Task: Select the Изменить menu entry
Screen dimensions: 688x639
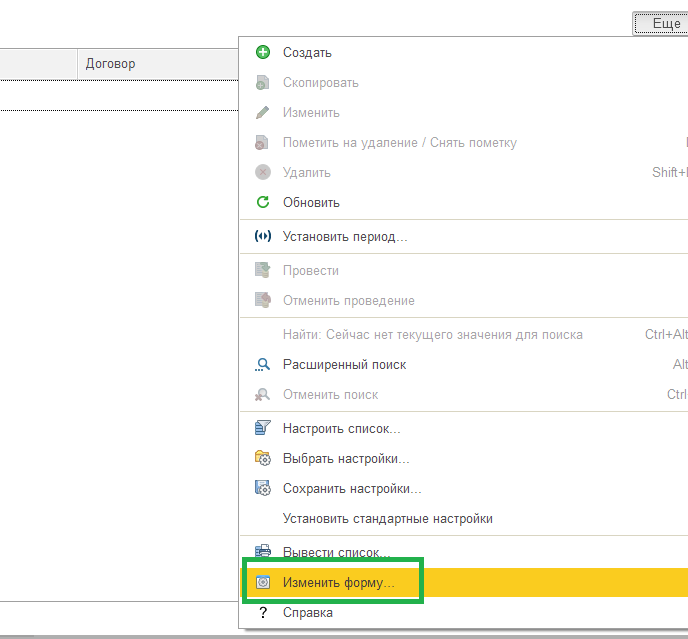Action: pyautogui.click(x=464, y=112)
